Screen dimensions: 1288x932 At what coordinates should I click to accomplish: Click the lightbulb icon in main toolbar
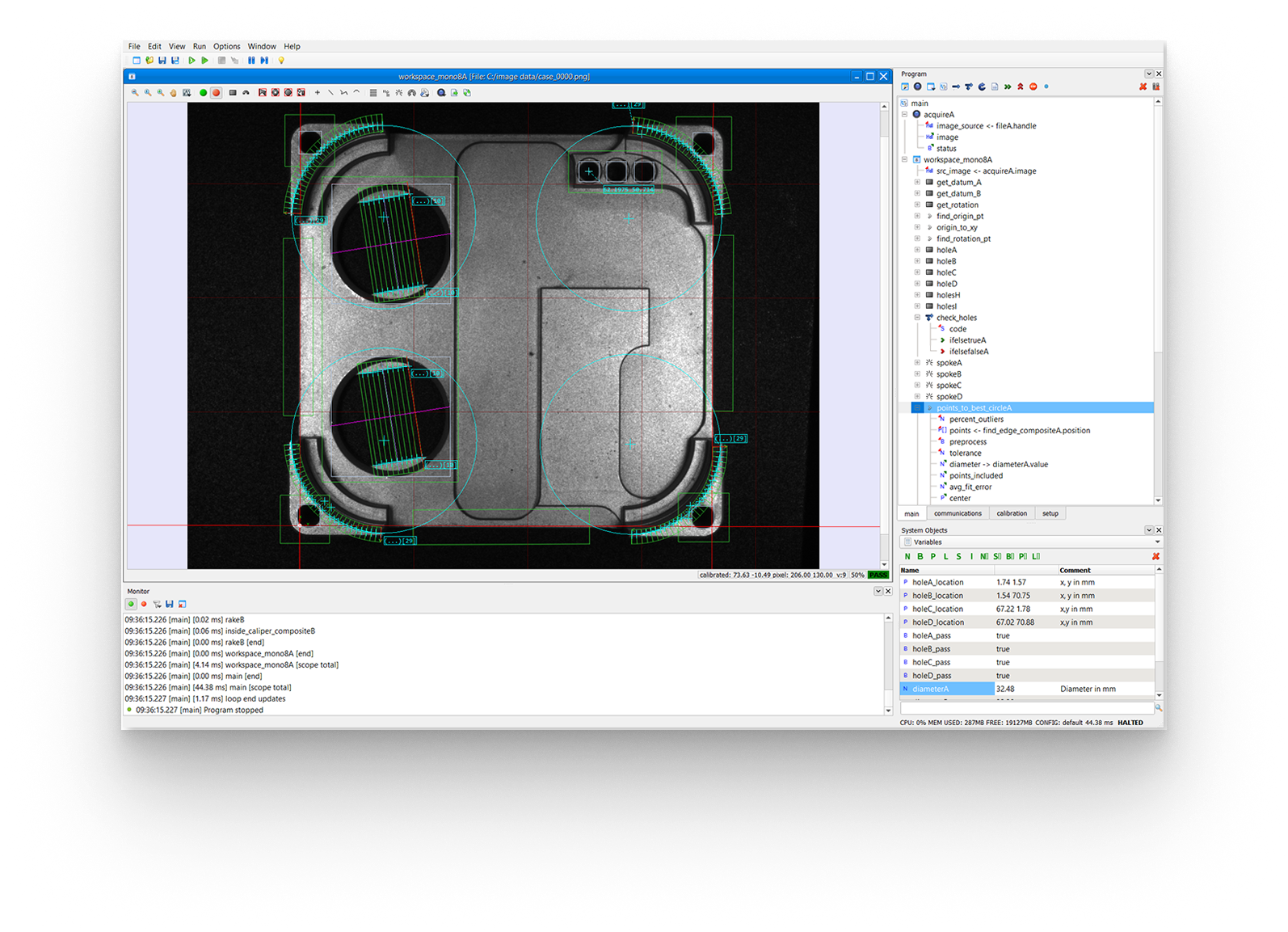pos(281,61)
